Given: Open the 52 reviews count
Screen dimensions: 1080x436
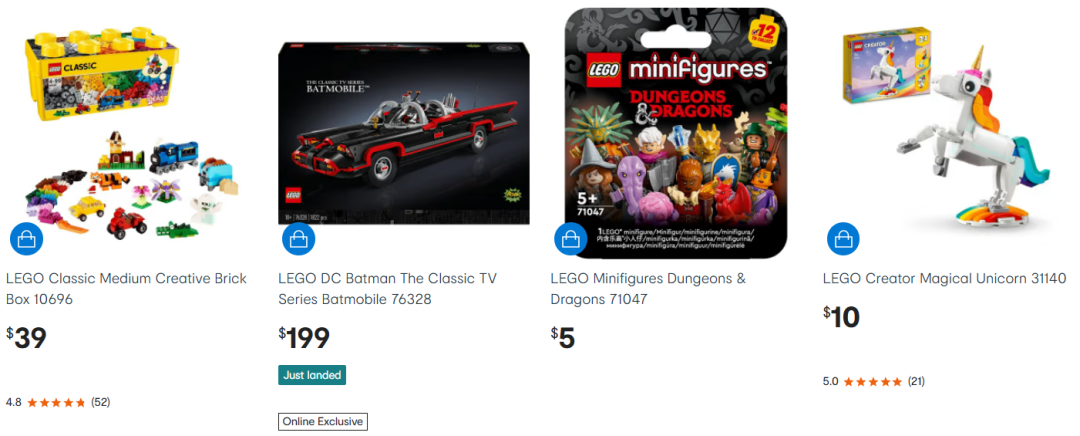Looking at the screenshot, I should pyautogui.click(x=101, y=402).
